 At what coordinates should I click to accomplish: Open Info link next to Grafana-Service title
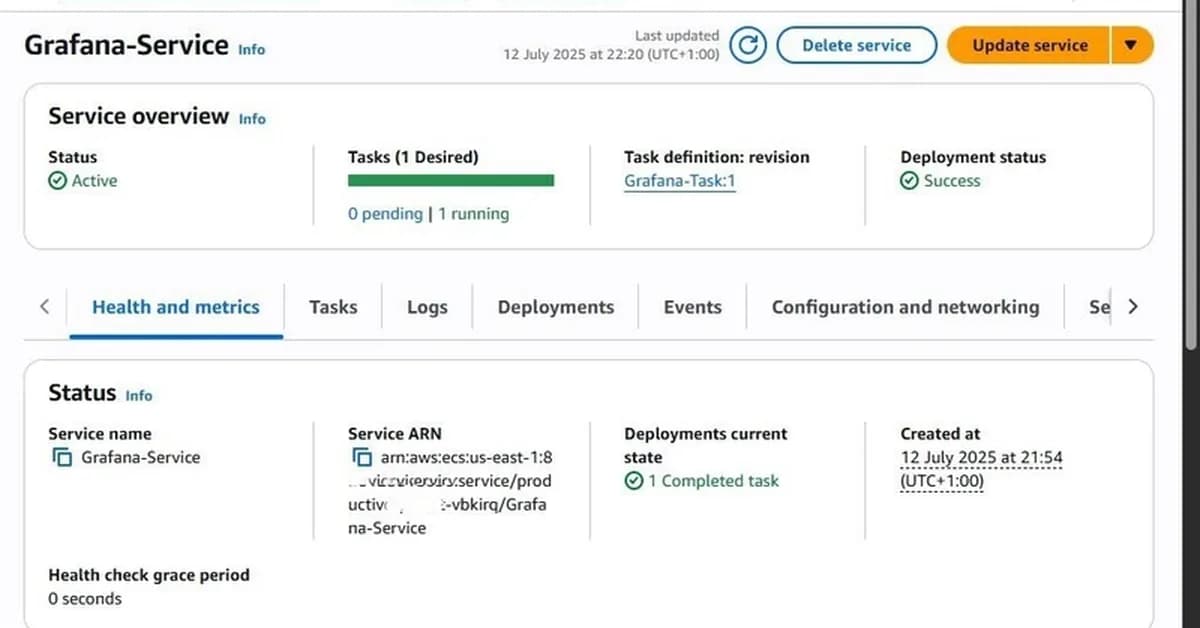point(252,48)
